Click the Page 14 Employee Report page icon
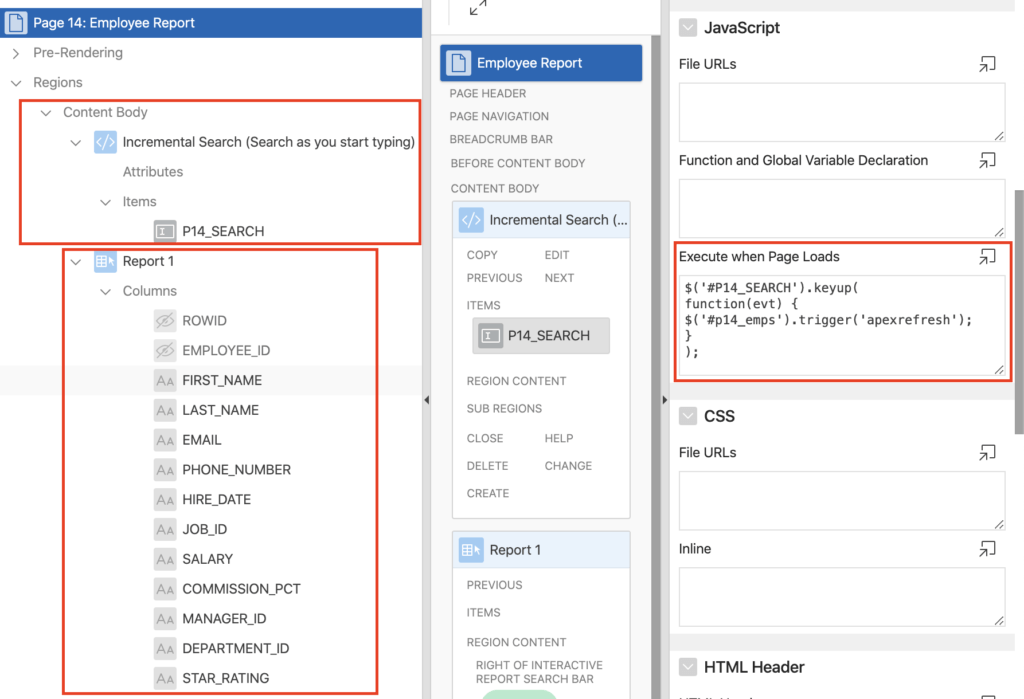 16,22
